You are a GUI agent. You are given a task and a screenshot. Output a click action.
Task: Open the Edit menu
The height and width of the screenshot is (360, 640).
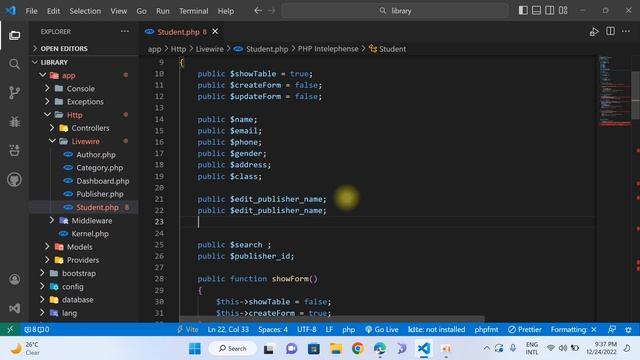(53, 11)
